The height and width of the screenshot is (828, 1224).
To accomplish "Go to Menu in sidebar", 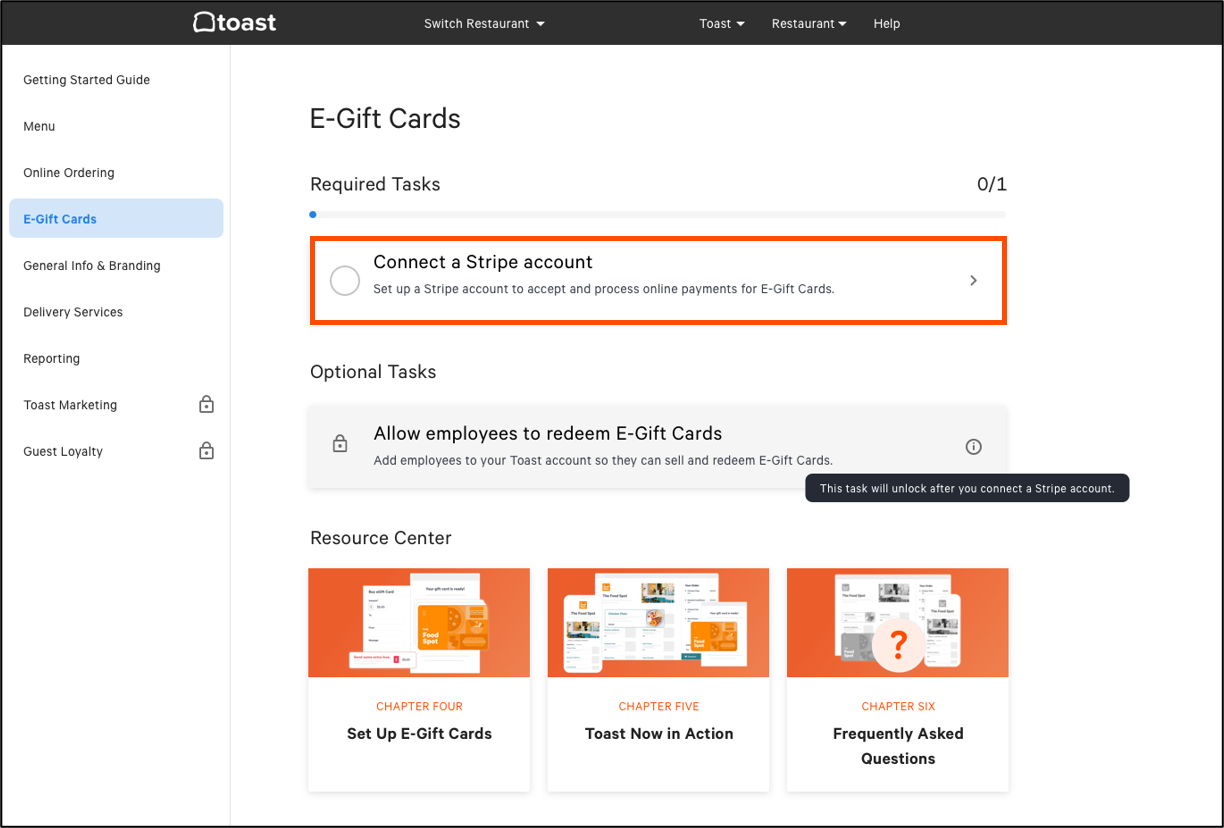I will 39,126.
